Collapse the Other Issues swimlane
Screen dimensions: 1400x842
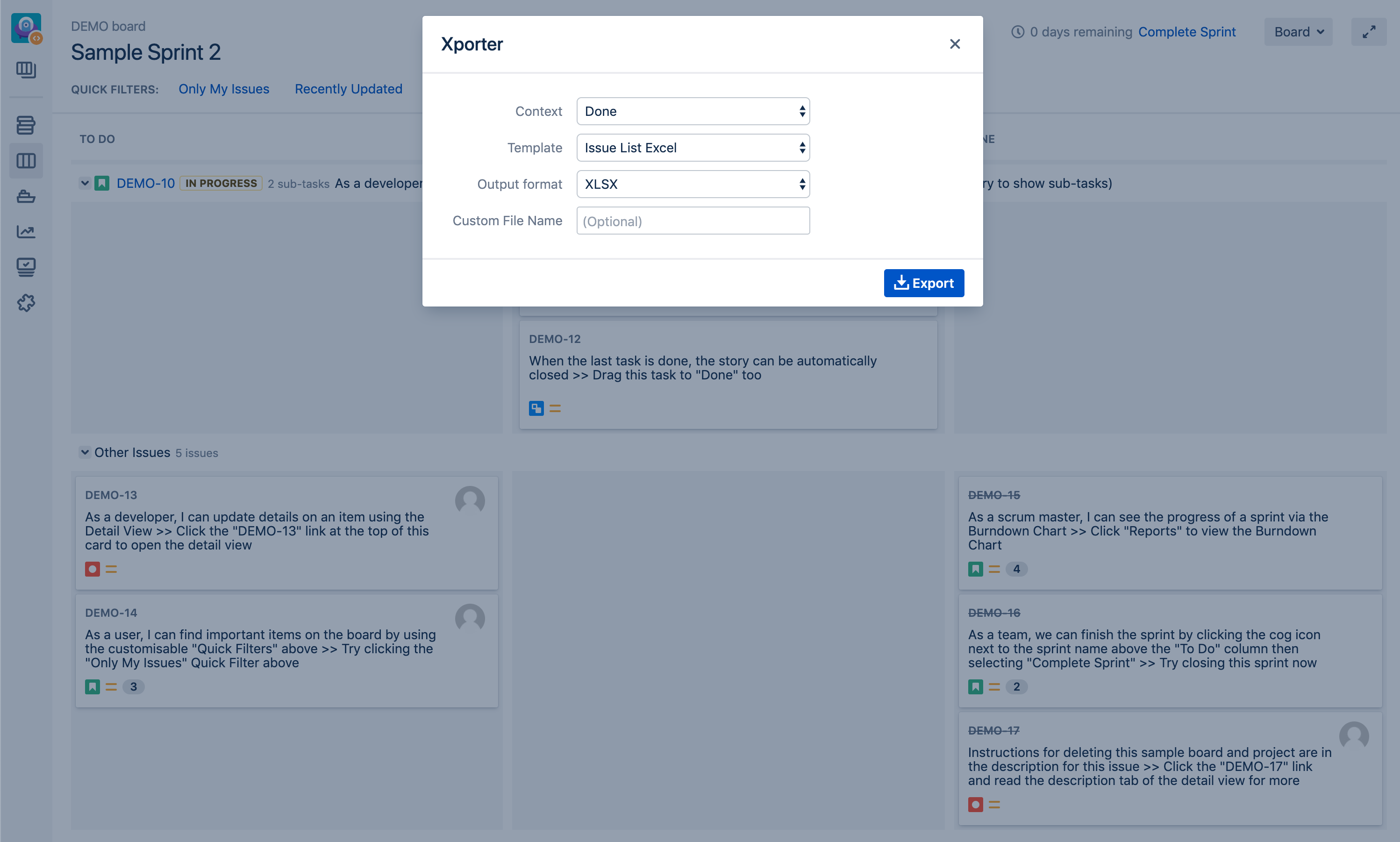85,452
